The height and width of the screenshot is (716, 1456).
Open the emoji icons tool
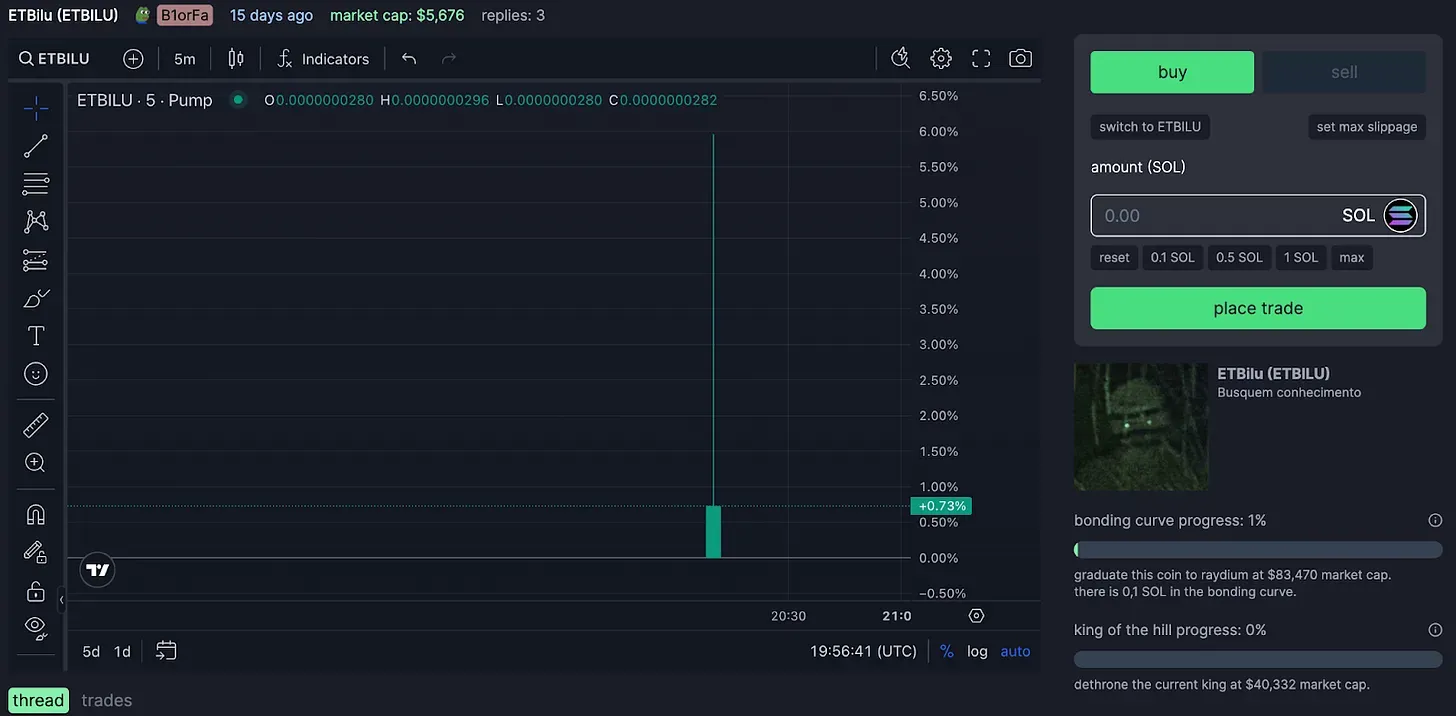[36, 374]
